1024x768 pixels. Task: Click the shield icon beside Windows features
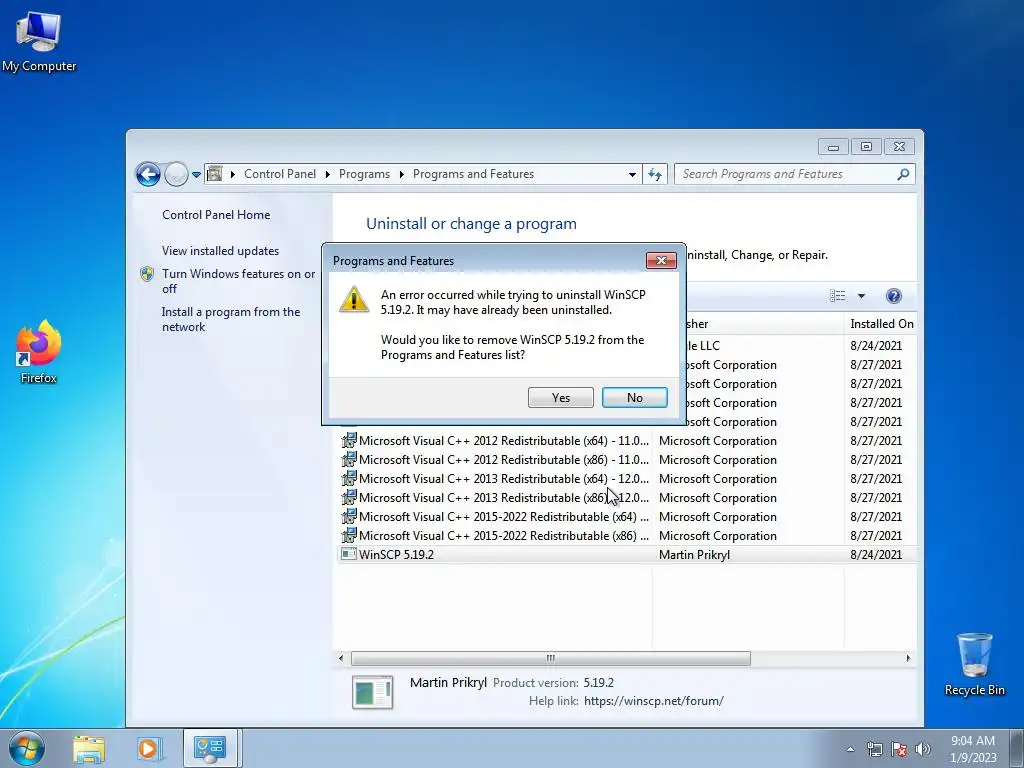tap(147, 274)
